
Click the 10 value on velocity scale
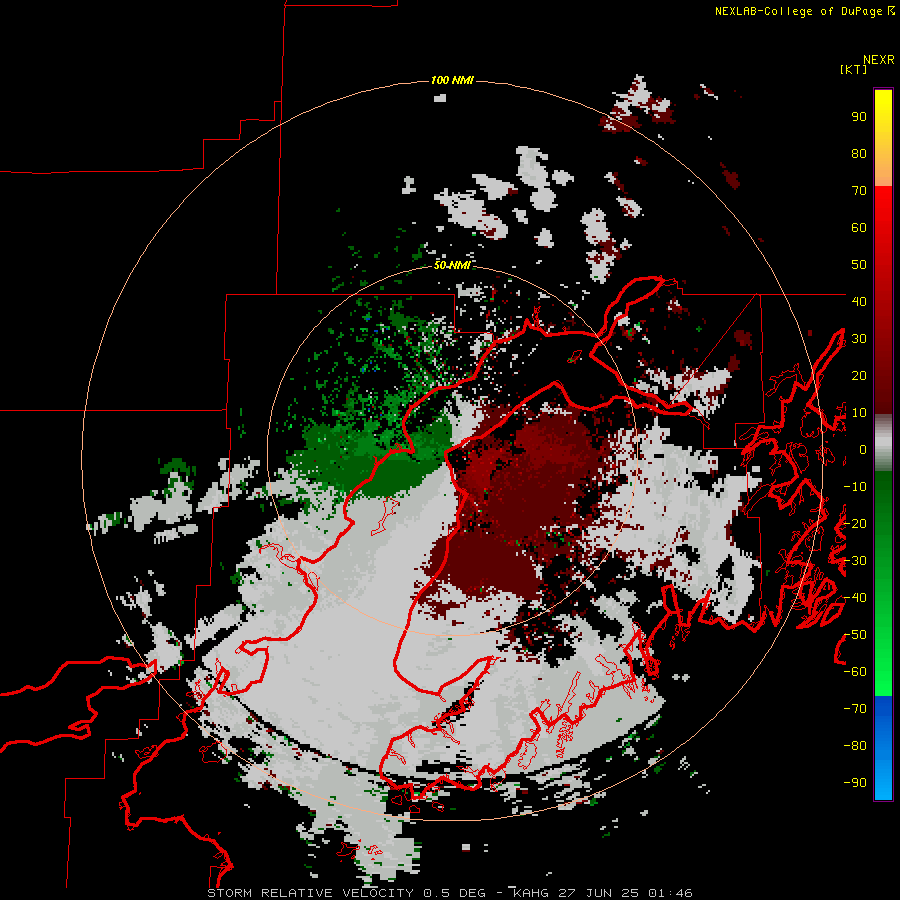859,413
